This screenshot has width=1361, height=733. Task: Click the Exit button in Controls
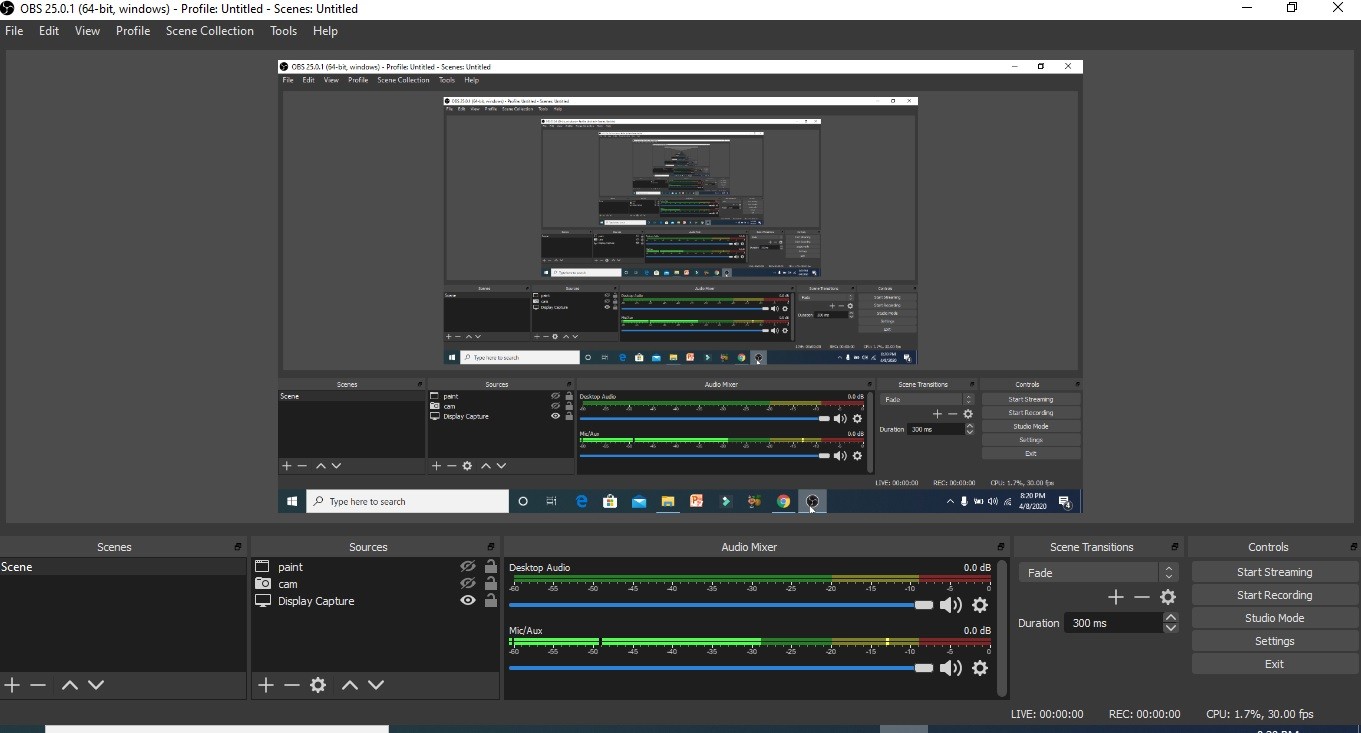[x=1274, y=664]
